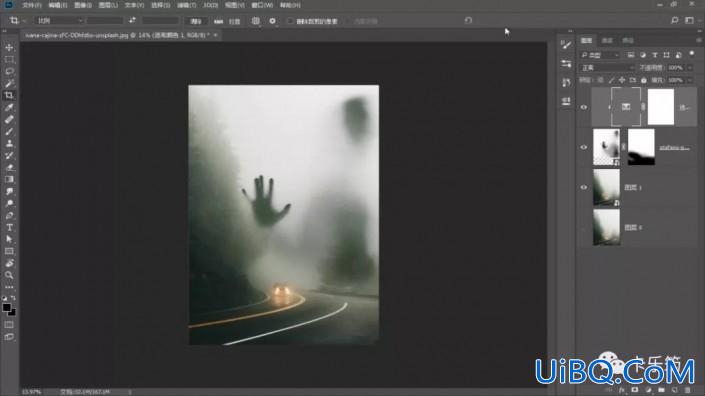The image size is (705, 396).
Task: Select the Healing Brush tool
Action: click(9, 120)
